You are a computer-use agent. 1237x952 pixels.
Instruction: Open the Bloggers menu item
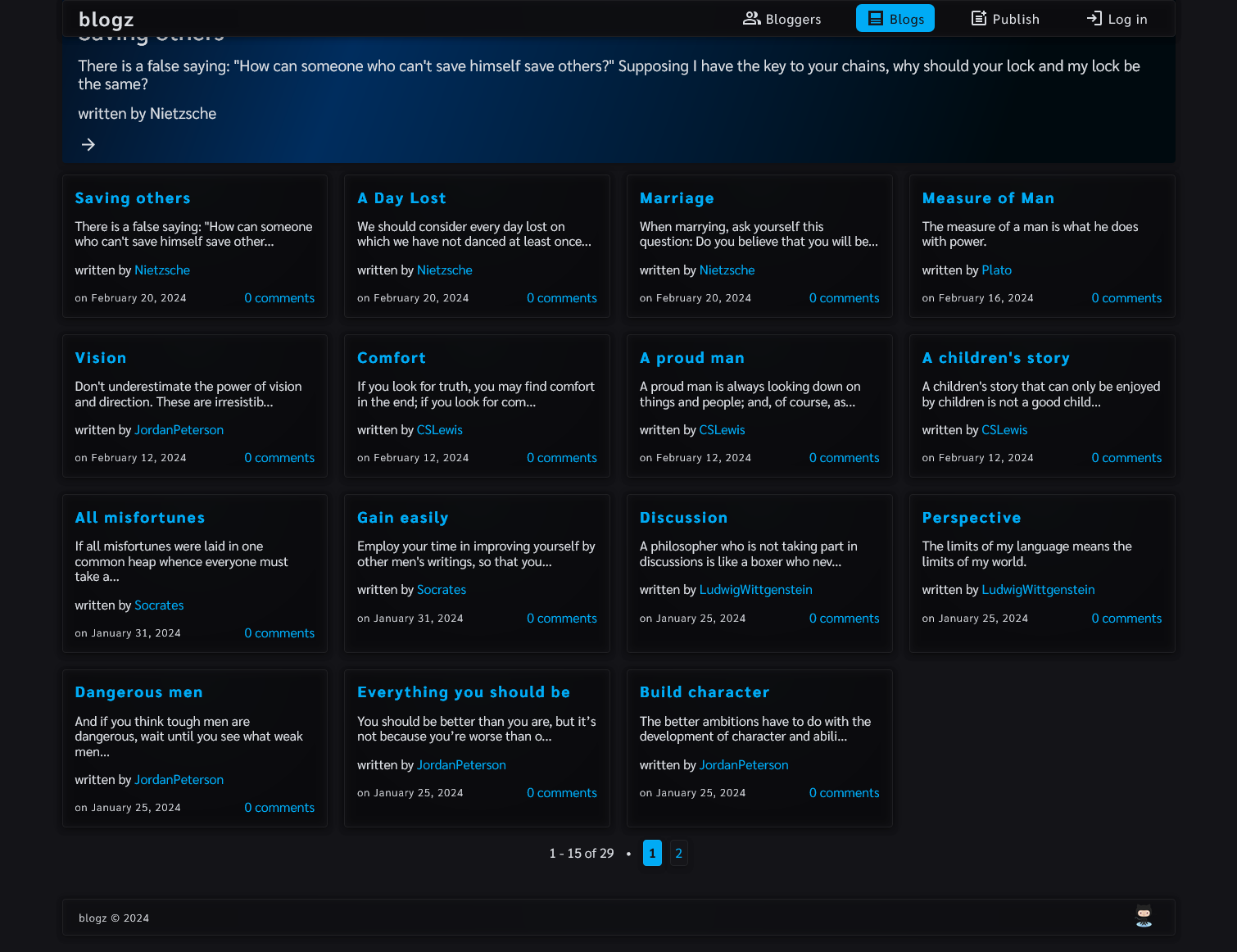pyautogui.click(x=792, y=19)
